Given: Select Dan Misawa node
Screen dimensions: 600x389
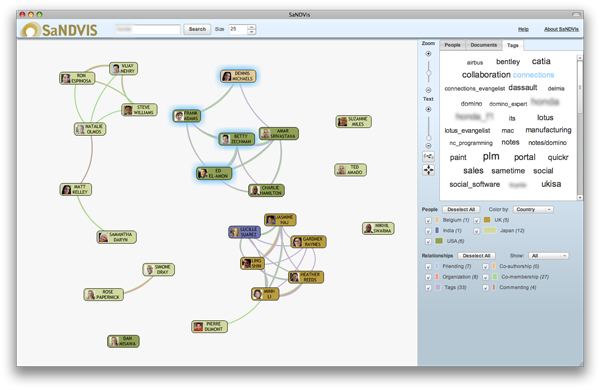Looking at the screenshot, I should (x=123, y=341).
